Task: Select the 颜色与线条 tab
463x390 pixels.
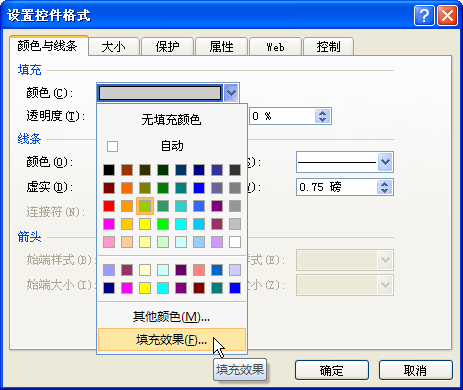Action: pyautogui.click(x=49, y=46)
